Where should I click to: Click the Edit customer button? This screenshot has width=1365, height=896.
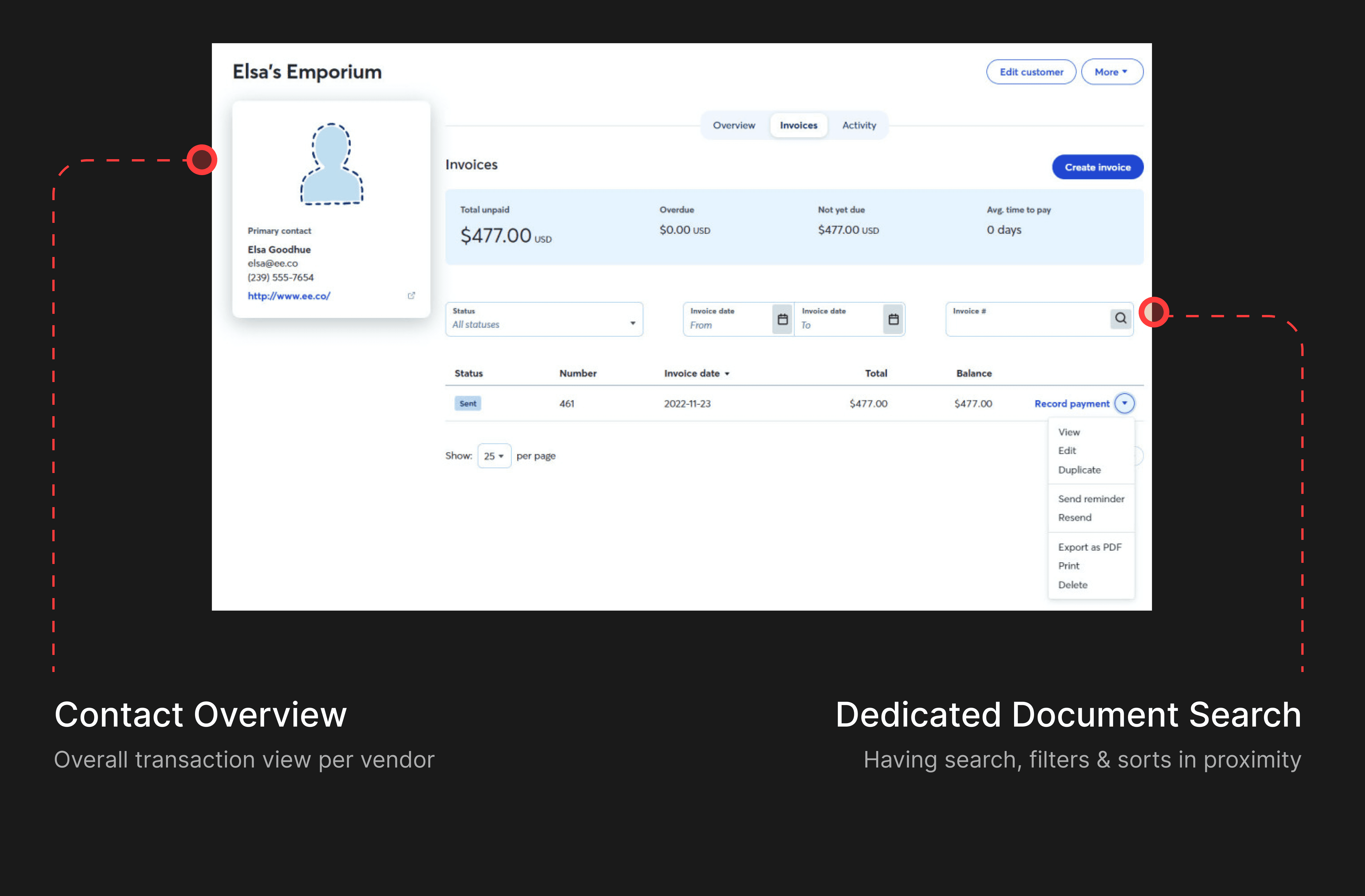point(1031,72)
